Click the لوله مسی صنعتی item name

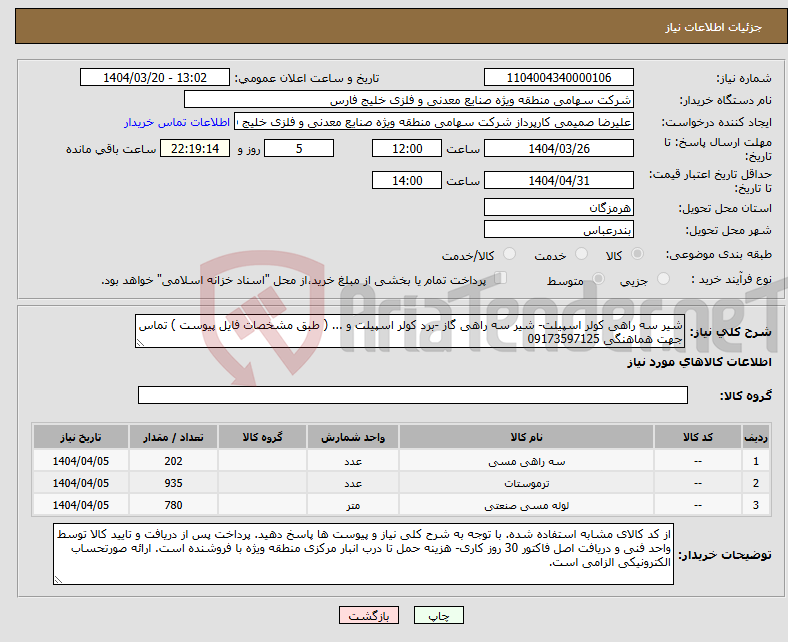coord(526,505)
